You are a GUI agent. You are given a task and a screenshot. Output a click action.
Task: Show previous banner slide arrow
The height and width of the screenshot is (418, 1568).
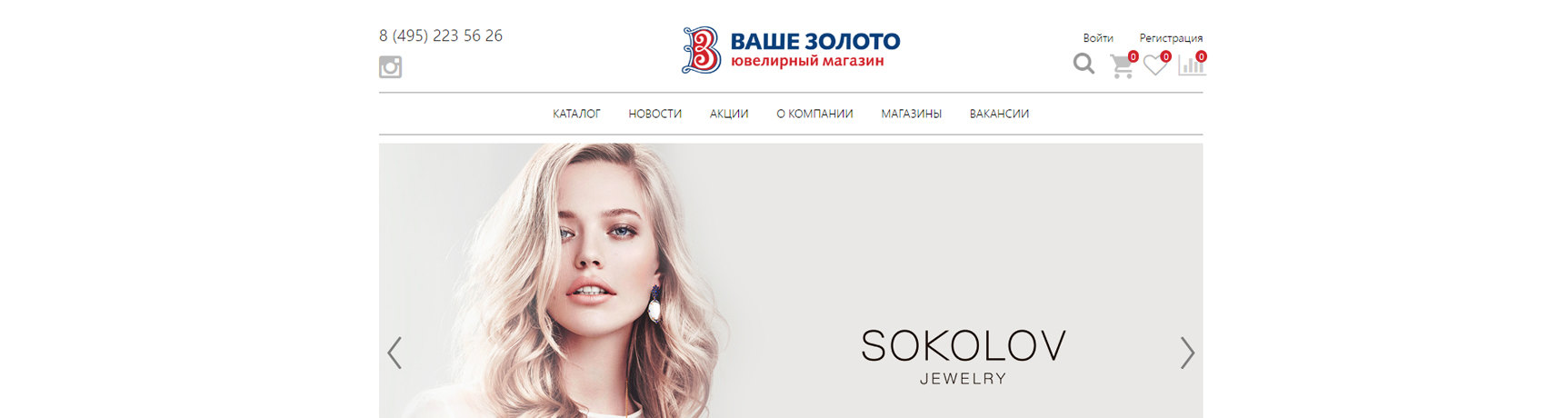pos(394,353)
